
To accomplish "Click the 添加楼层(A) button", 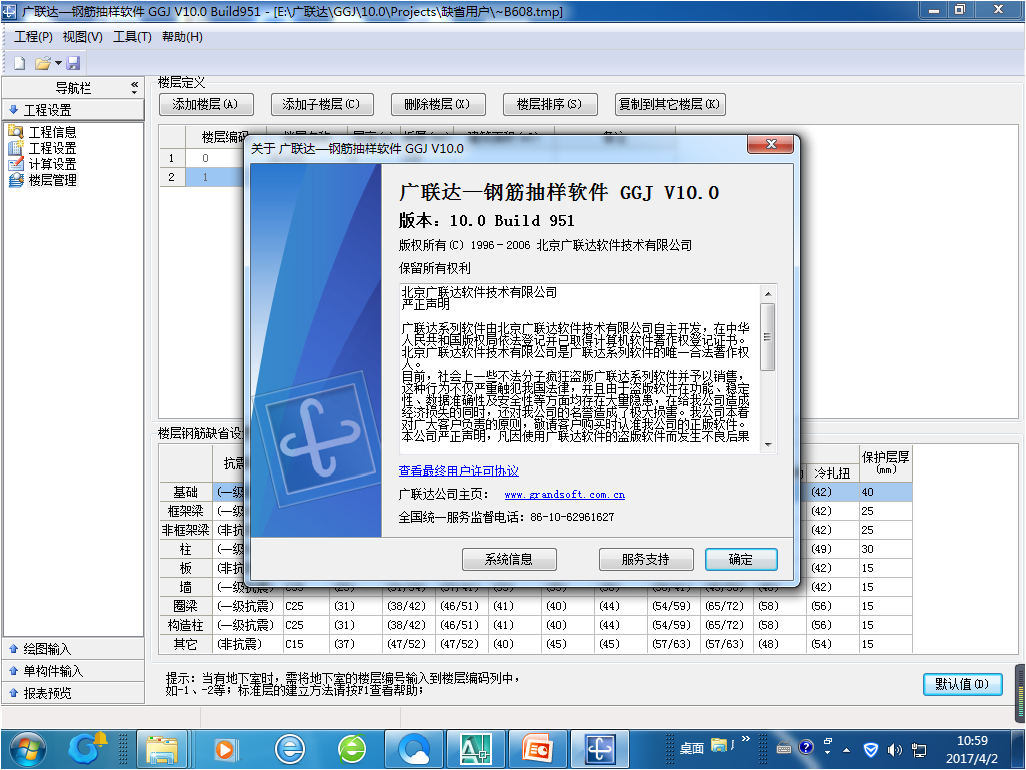I will (205, 104).
